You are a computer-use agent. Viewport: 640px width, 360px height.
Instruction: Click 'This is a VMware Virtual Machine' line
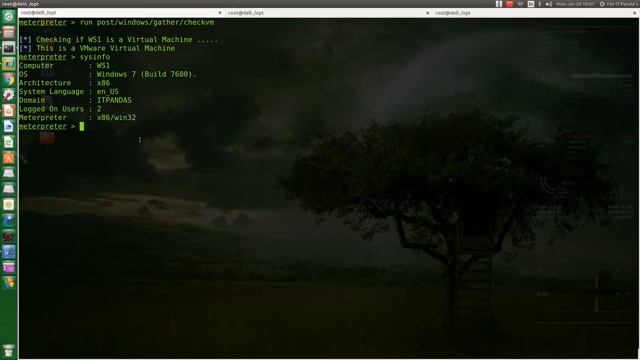105,48
